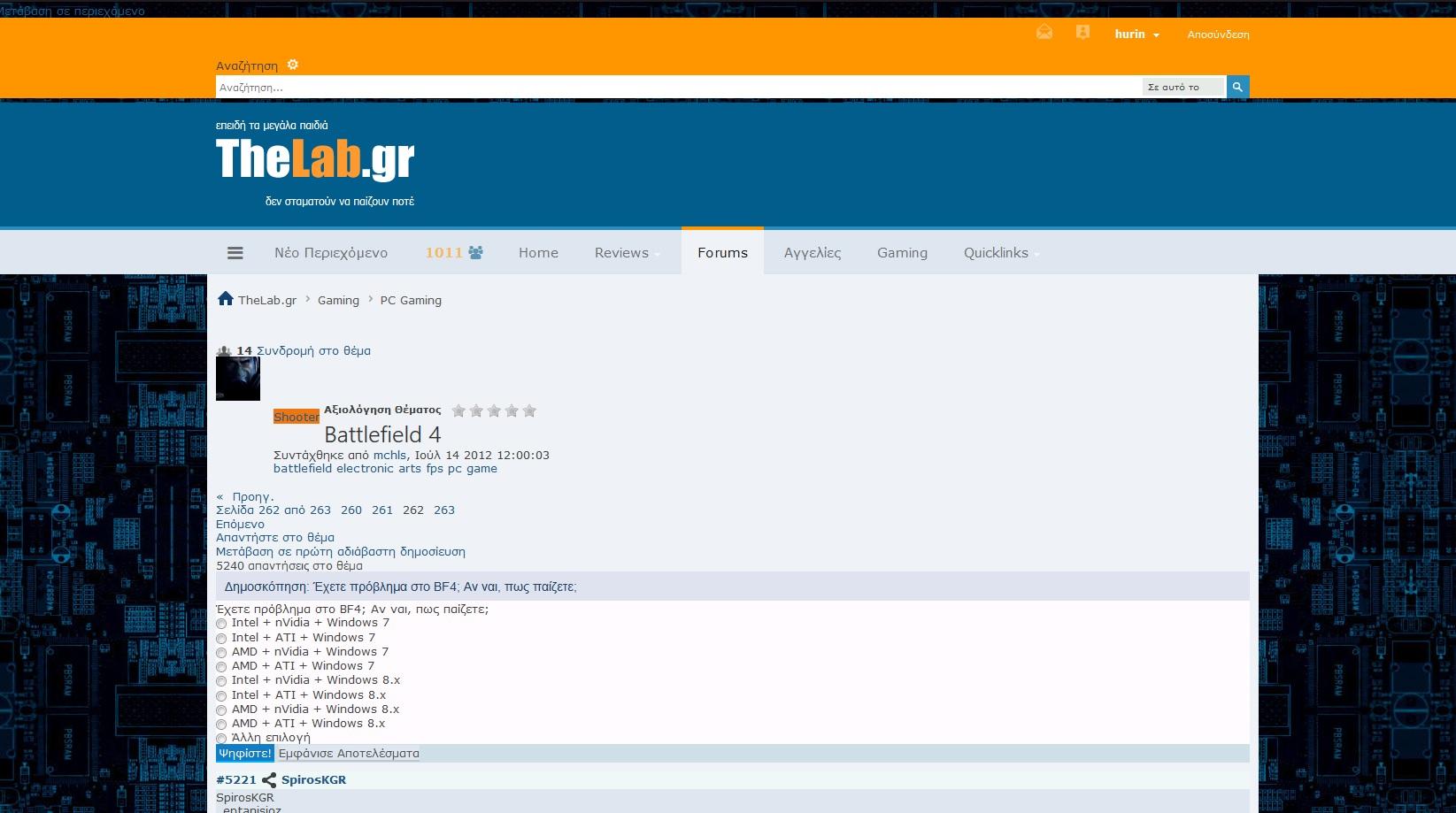Open author mchls profile link
1456x813 pixels.
click(389, 456)
